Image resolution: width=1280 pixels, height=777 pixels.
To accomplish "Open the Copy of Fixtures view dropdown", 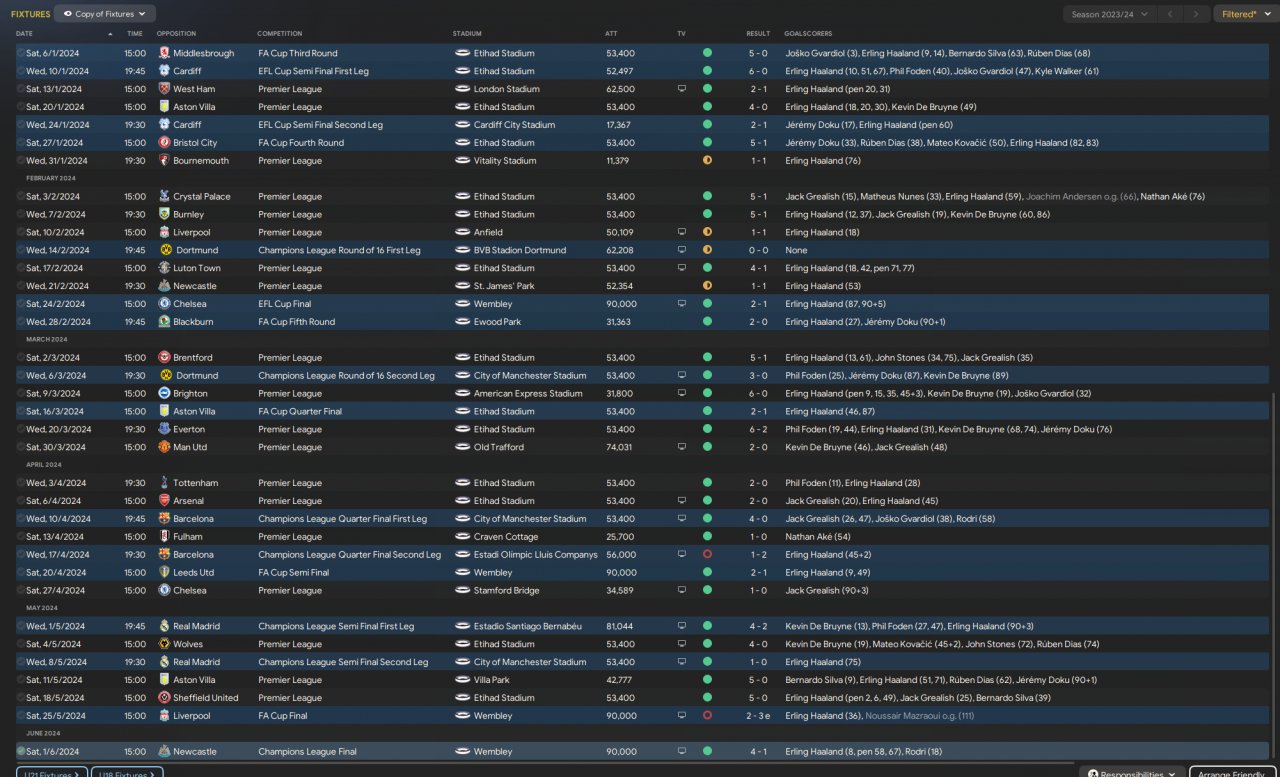I will click(105, 14).
